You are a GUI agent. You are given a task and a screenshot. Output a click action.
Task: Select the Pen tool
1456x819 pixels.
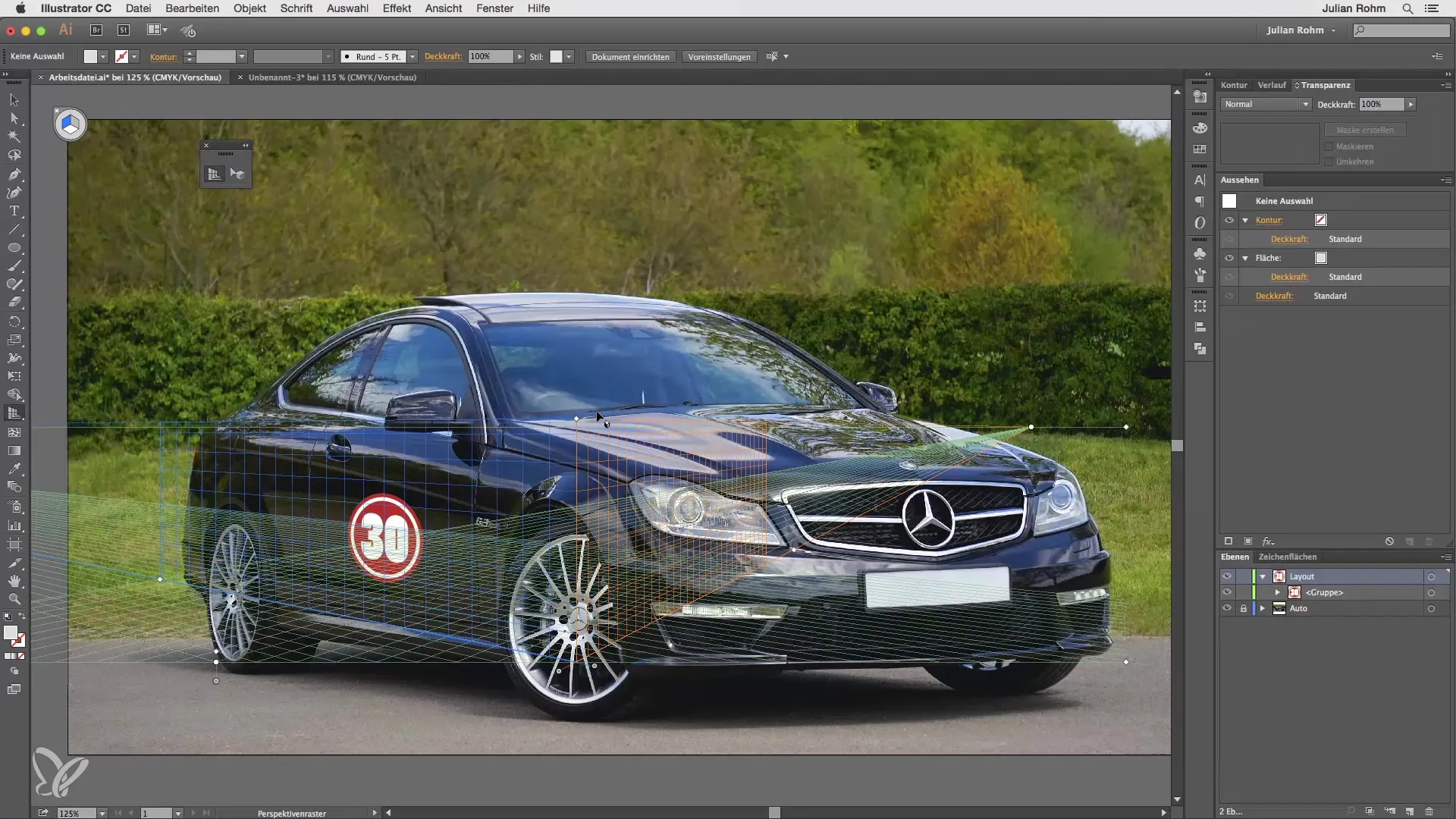(14, 174)
